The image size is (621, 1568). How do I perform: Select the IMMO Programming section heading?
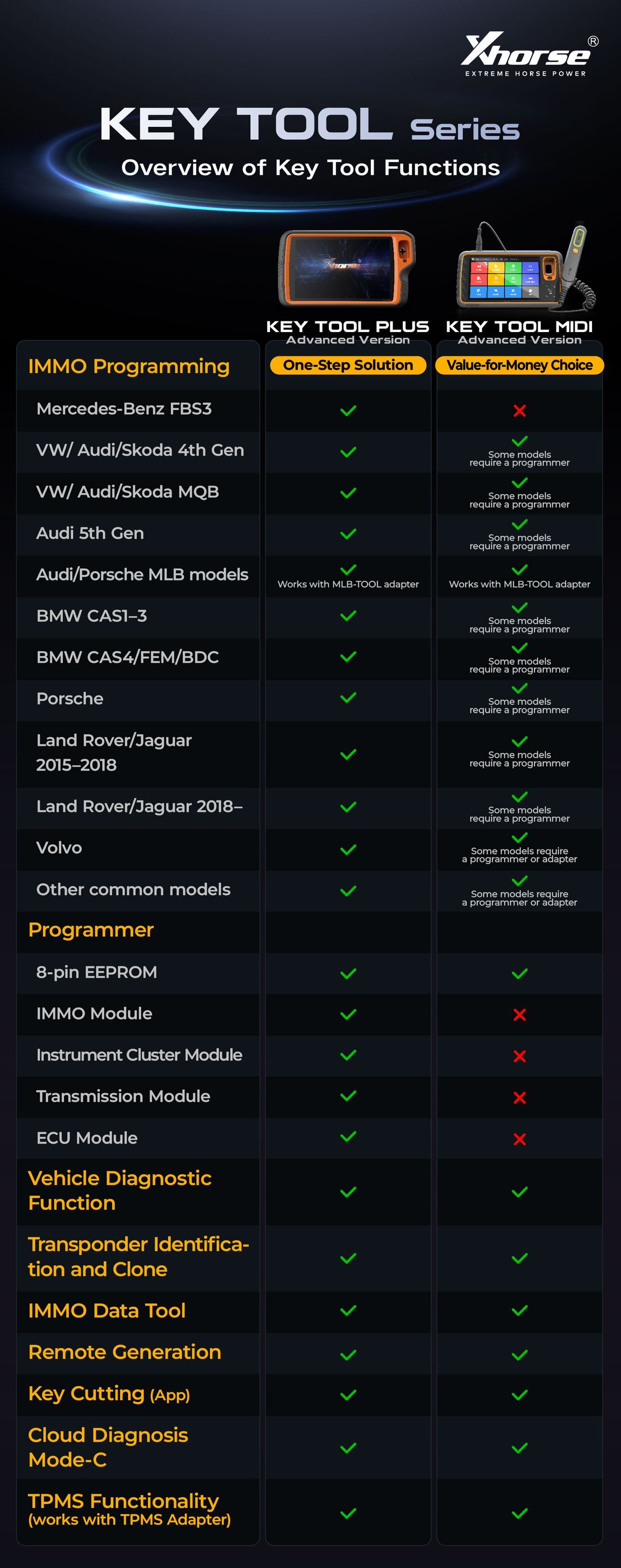point(129,366)
